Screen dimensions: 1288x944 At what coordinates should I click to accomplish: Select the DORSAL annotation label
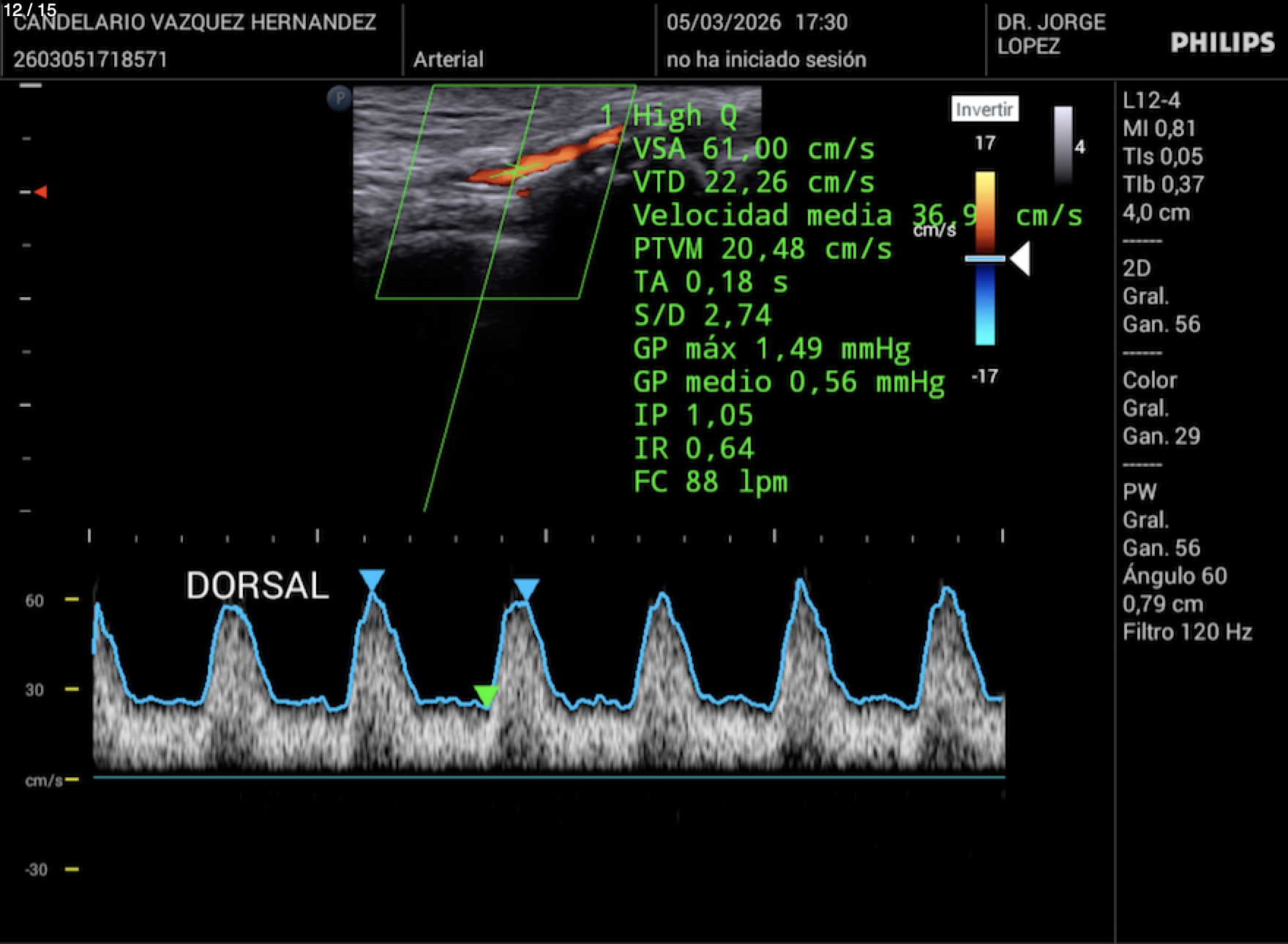click(258, 585)
